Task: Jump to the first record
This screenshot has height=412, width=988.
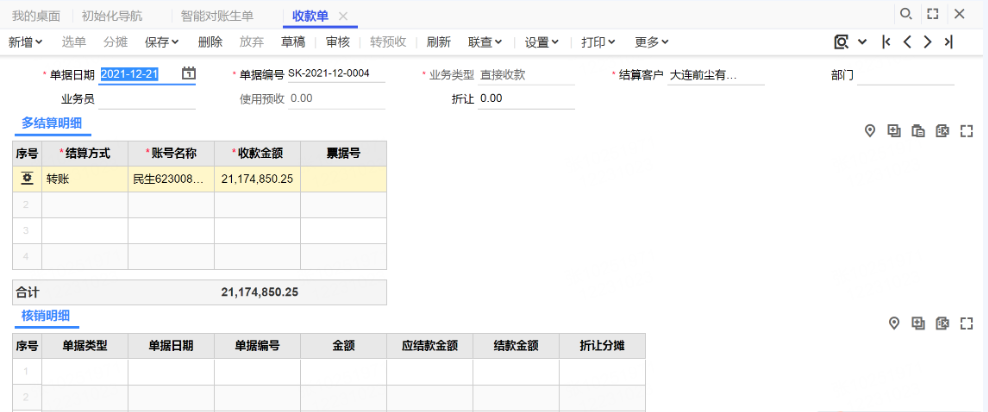Action: 885,42
